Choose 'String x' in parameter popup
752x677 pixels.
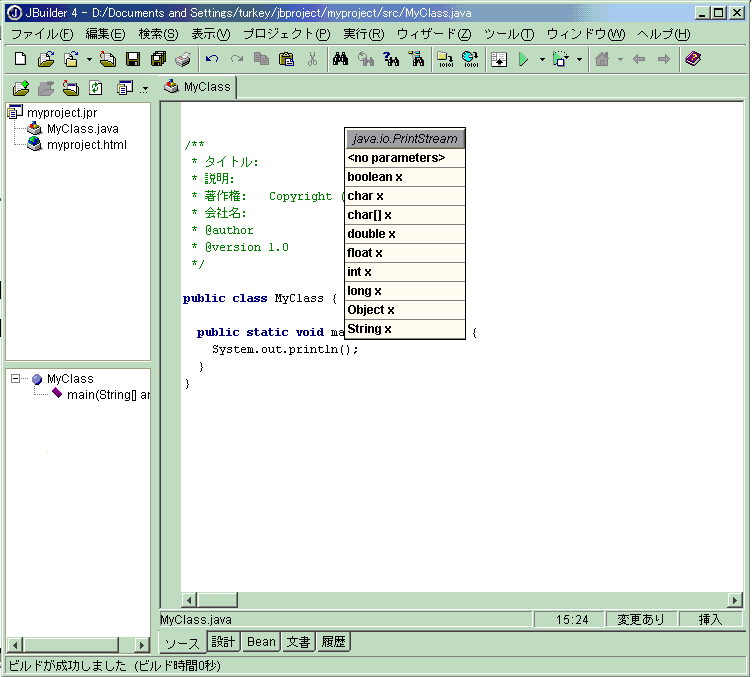tap(370, 329)
